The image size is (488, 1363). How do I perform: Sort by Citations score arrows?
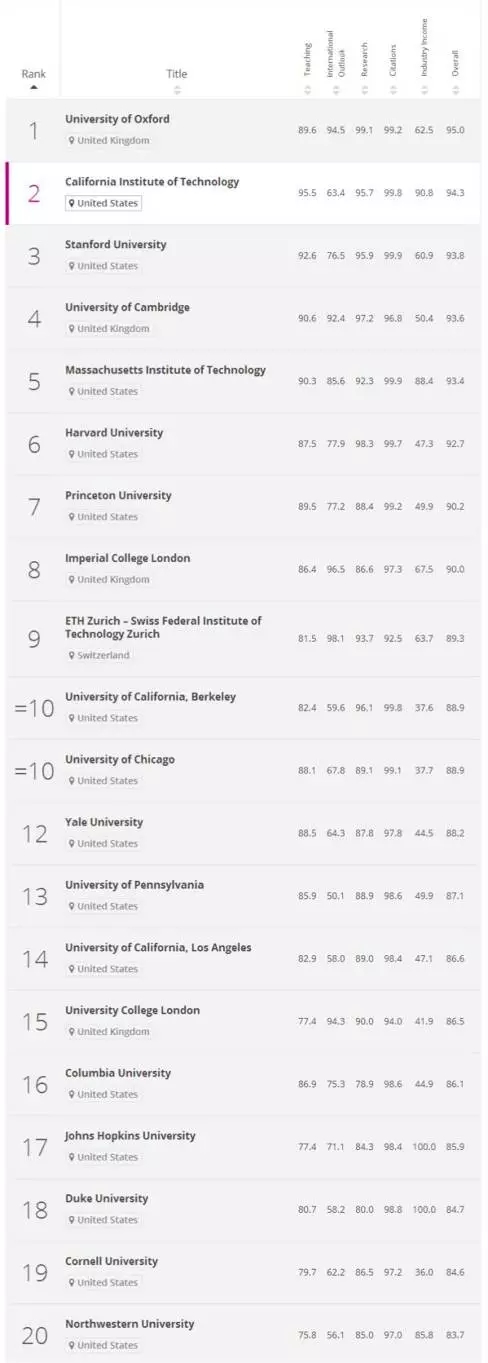point(394,90)
